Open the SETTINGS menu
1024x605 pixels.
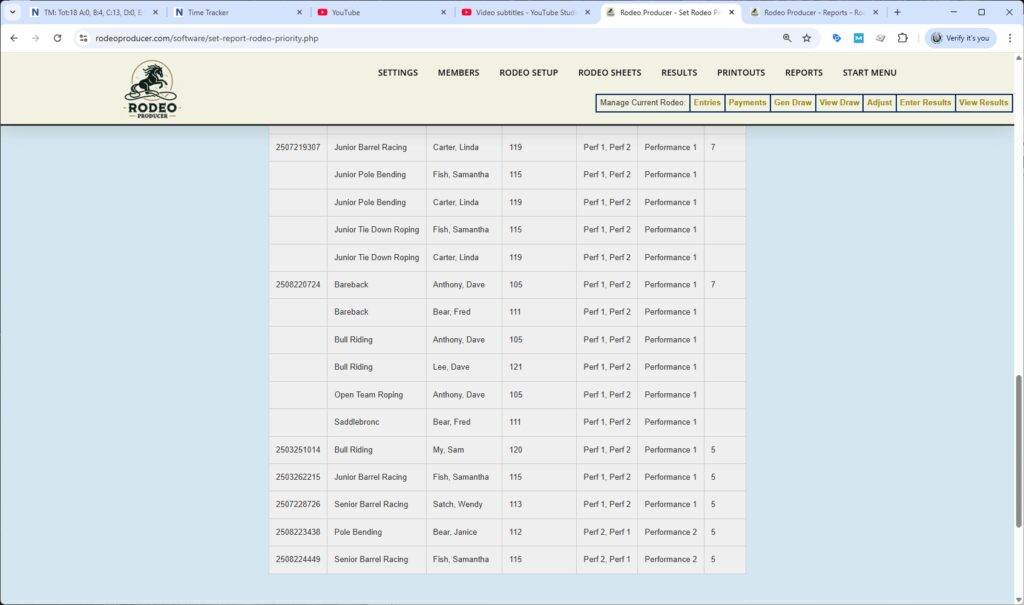click(x=397, y=72)
